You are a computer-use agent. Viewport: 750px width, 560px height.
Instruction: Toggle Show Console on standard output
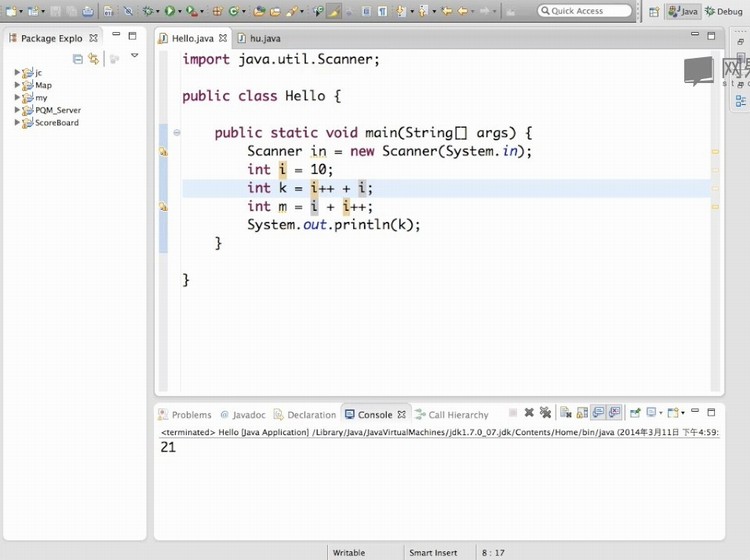(x=598, y=412)
